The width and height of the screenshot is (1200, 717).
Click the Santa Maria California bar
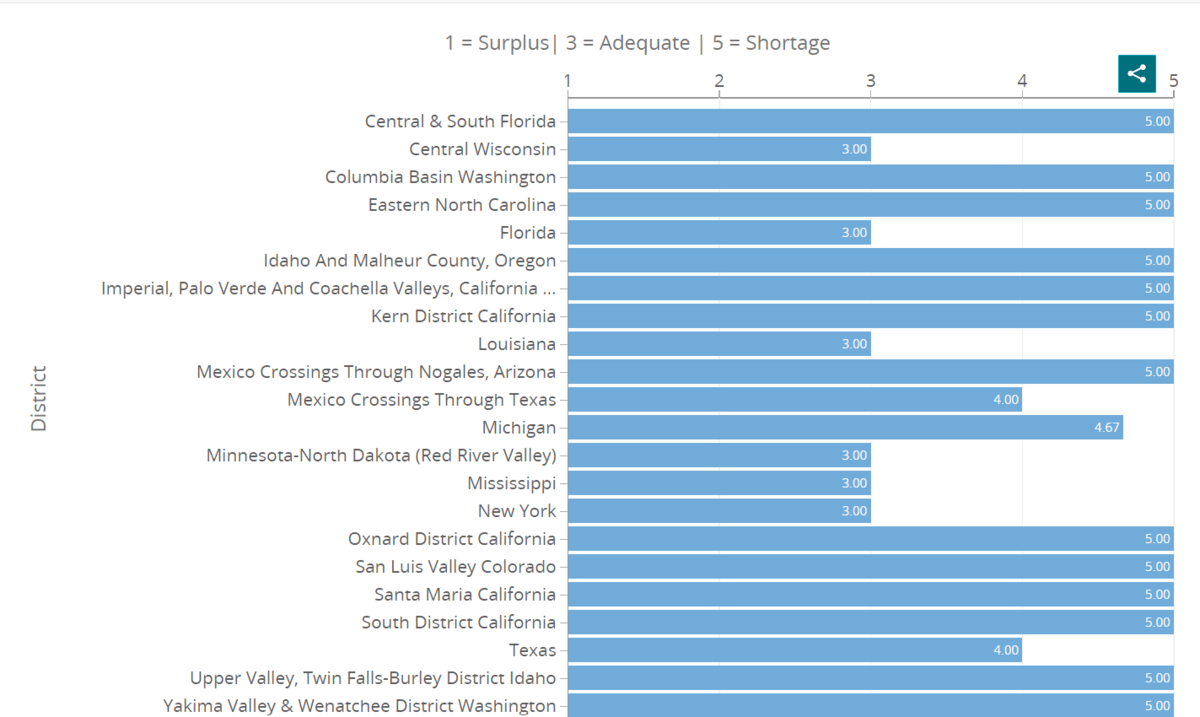(x=870, y=594)
